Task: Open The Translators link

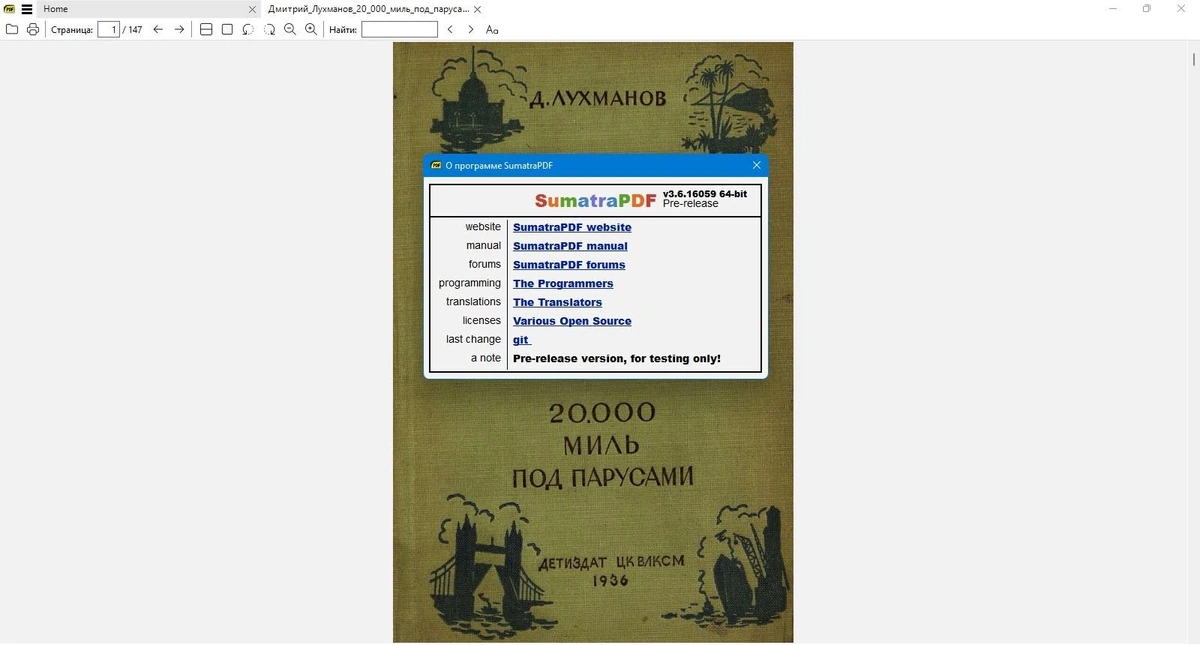Action: coord(557,302)
